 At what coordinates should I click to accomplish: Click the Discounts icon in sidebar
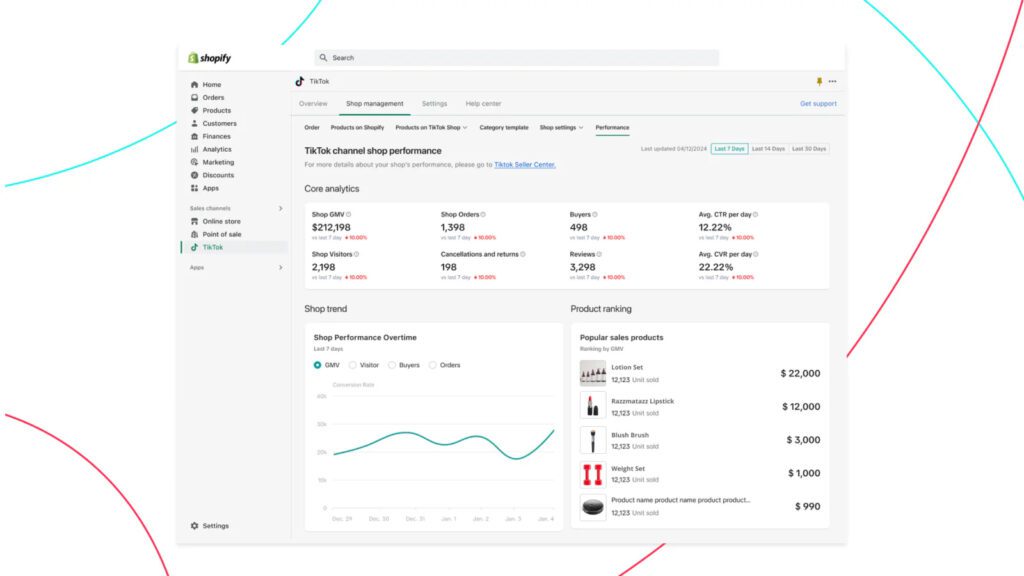click(x=194, y=175)
